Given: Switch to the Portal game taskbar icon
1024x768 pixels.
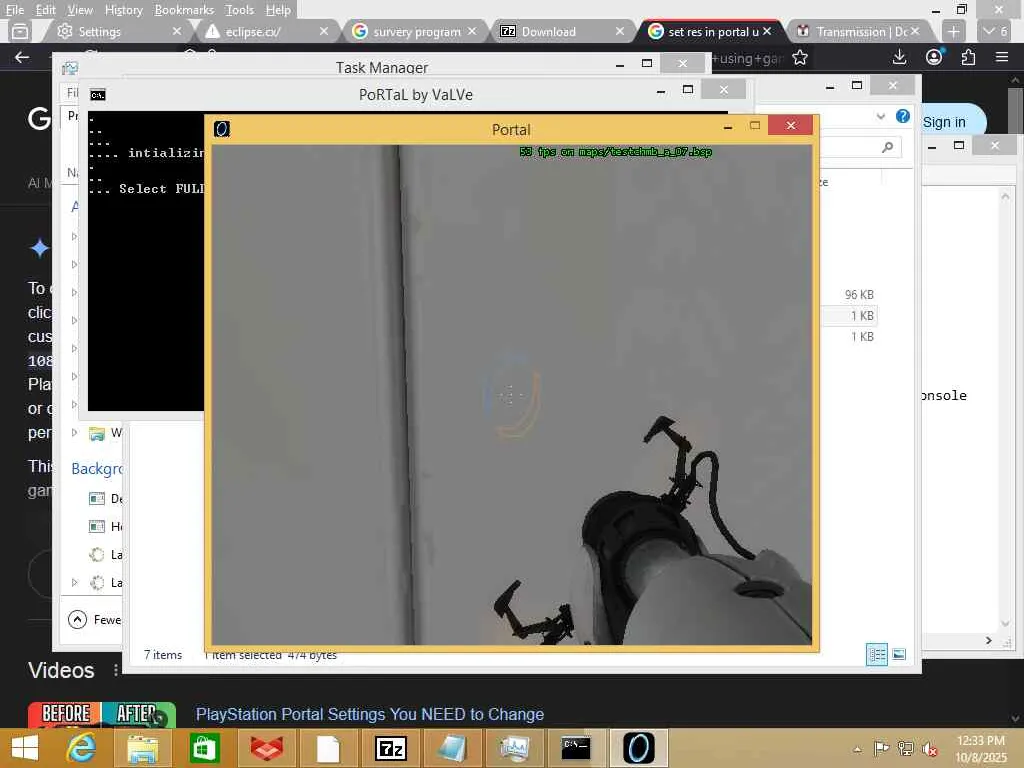Looking at the screenshot, I should 638,748.
